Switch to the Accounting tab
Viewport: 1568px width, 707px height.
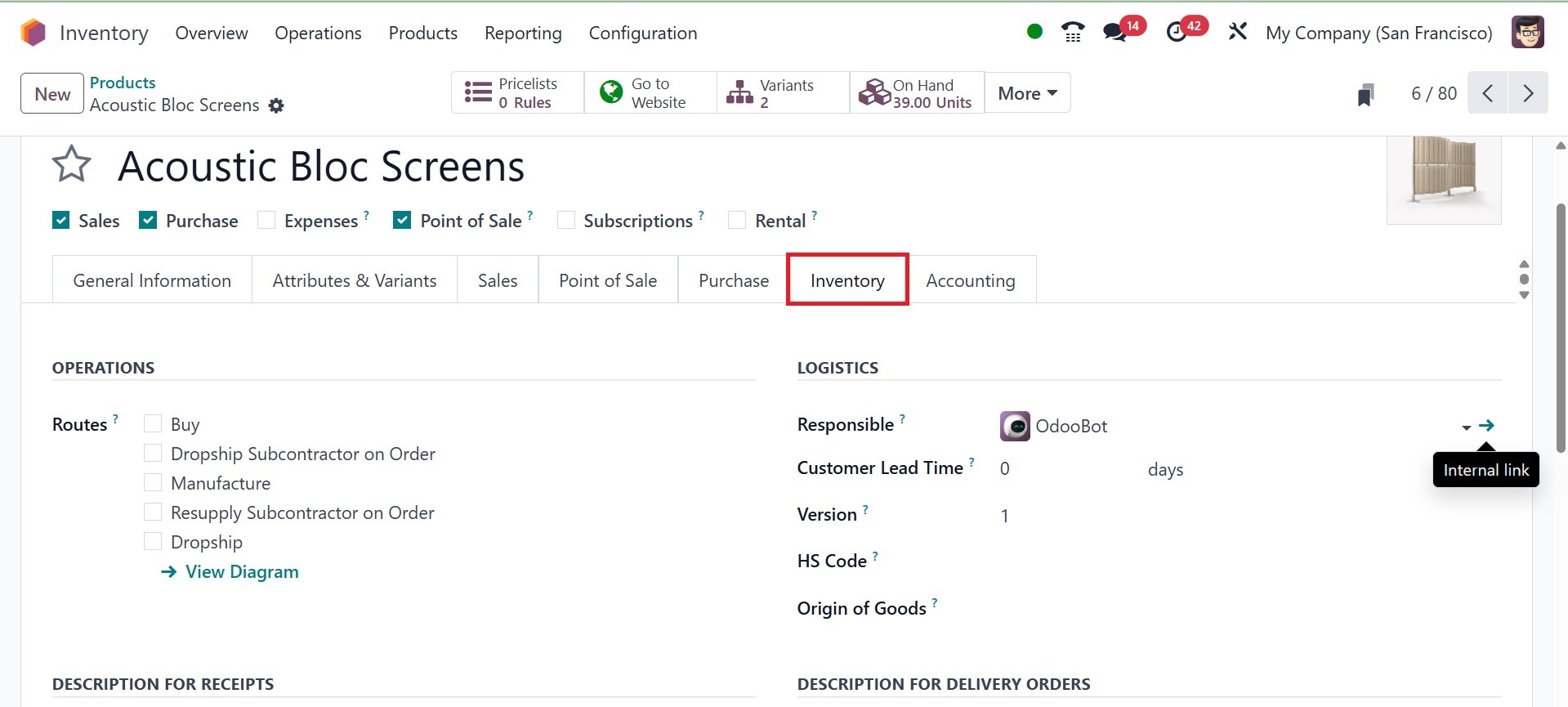970,280
